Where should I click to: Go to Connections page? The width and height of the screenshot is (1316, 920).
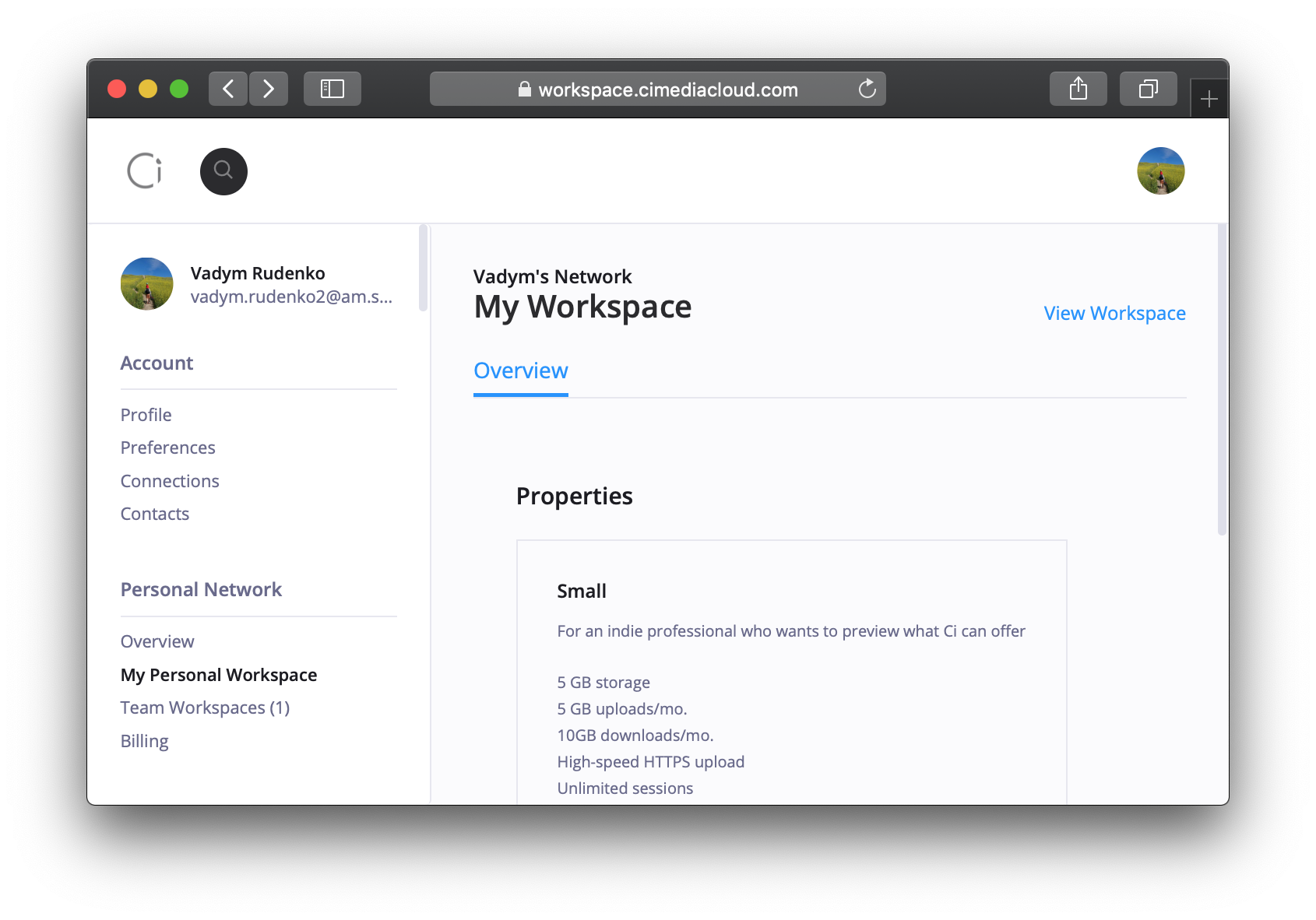(x=170, y=481)
